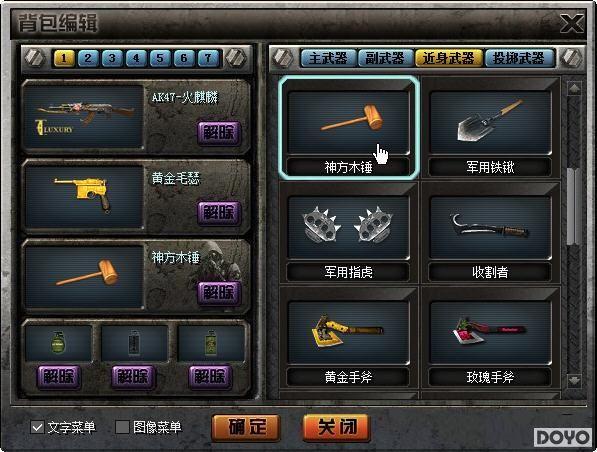Screen dimensions: 597x452
Task: Click the 关闭 close button
Action: (x=337, y=427)
